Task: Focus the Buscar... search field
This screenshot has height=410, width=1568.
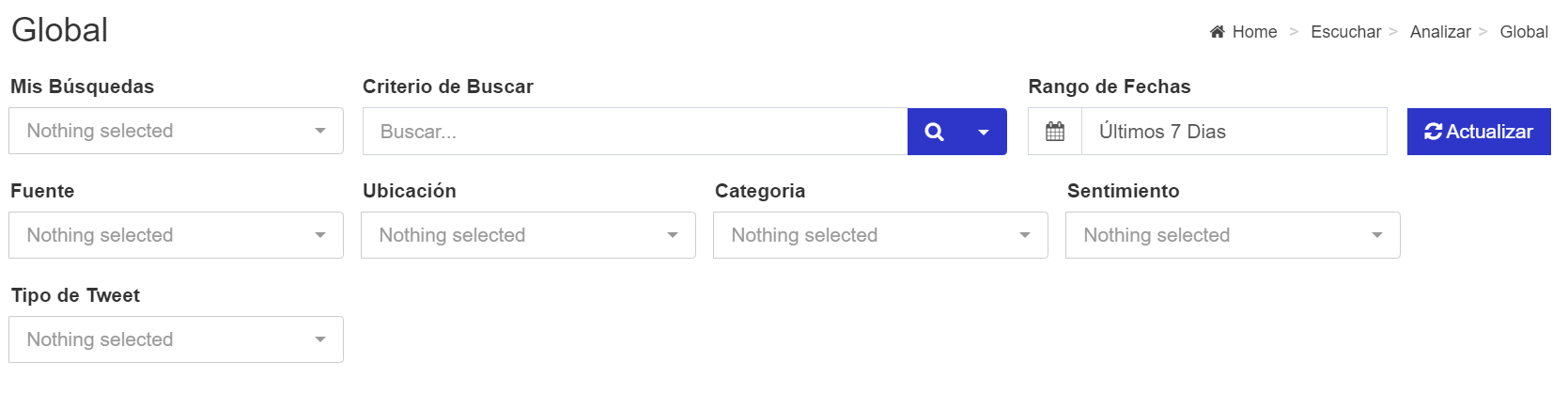Action: point(635,132)
